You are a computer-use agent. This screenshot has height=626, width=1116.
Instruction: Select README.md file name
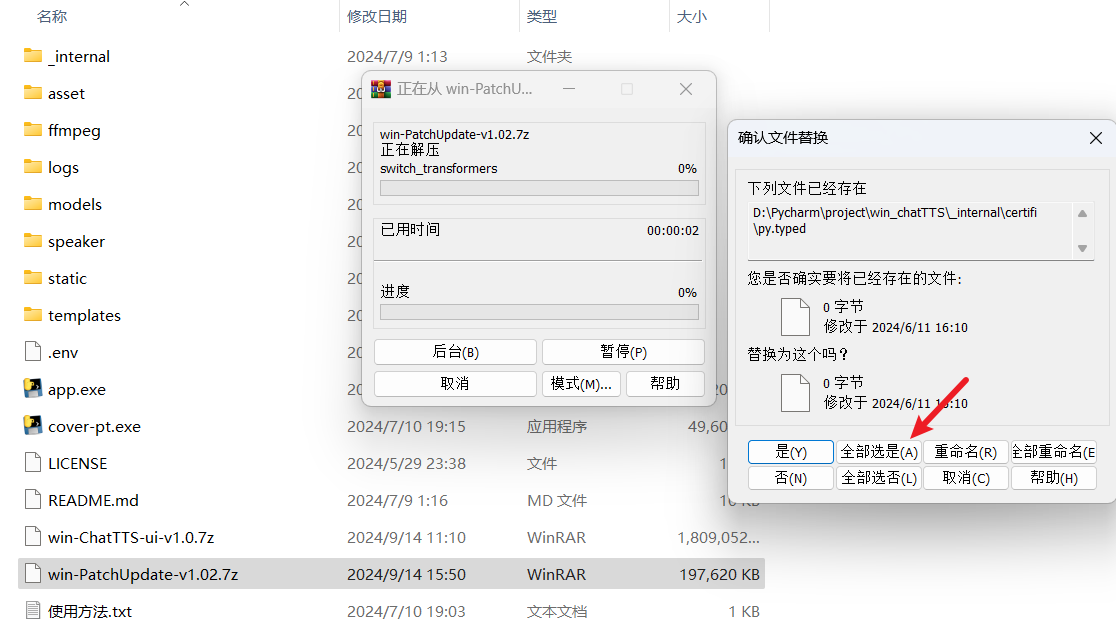click(93, 500)
